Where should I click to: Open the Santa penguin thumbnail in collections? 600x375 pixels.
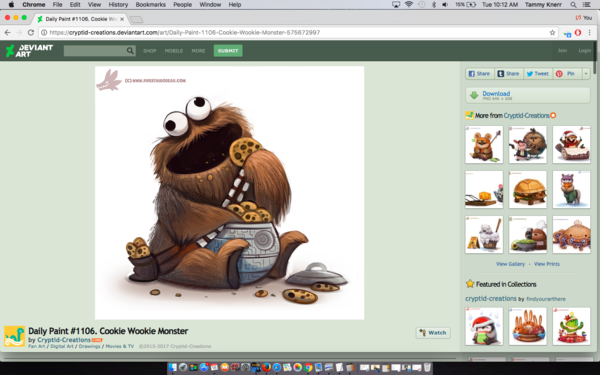tap(484, 326)
